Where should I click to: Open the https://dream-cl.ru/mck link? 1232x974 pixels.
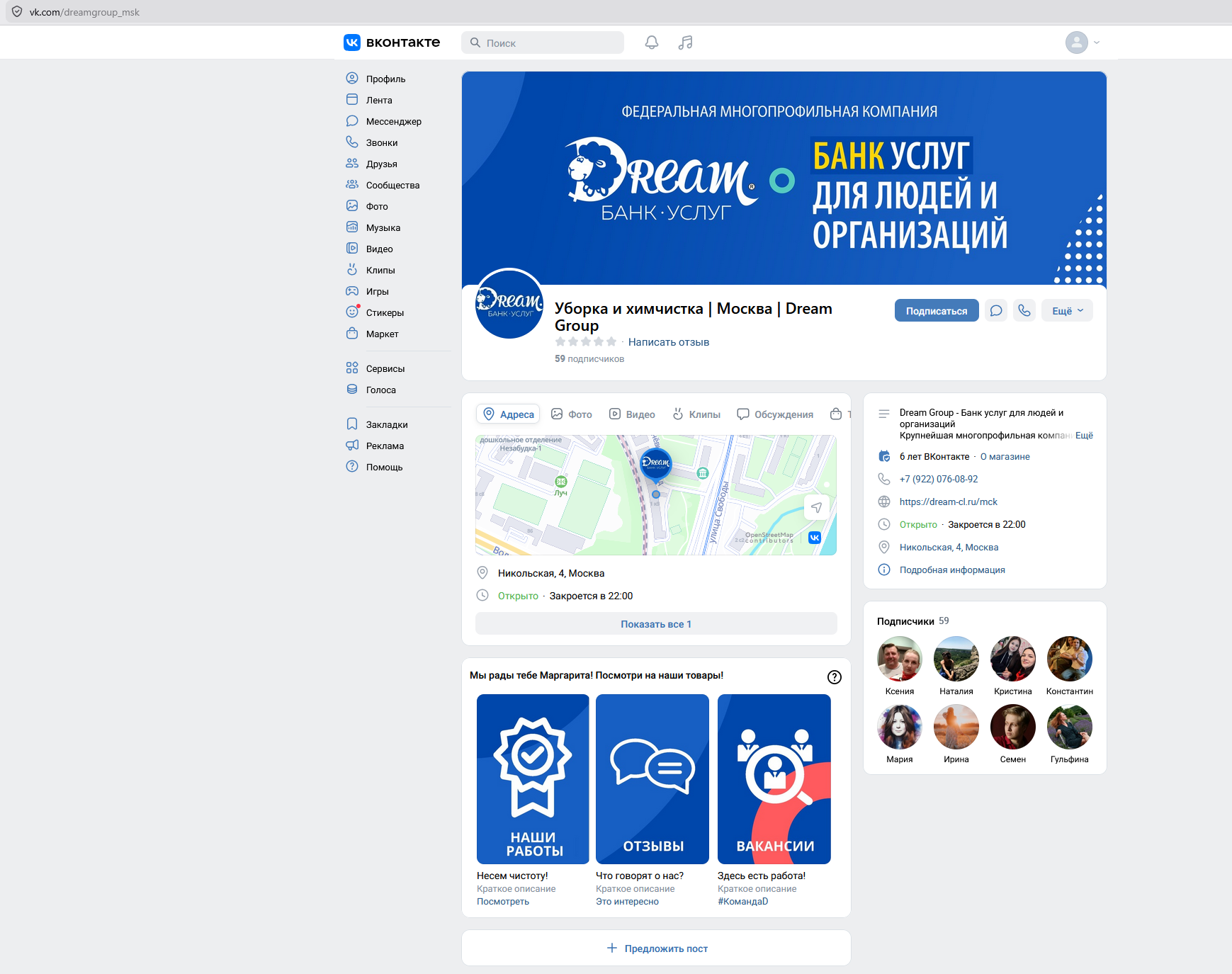(948, 502)
